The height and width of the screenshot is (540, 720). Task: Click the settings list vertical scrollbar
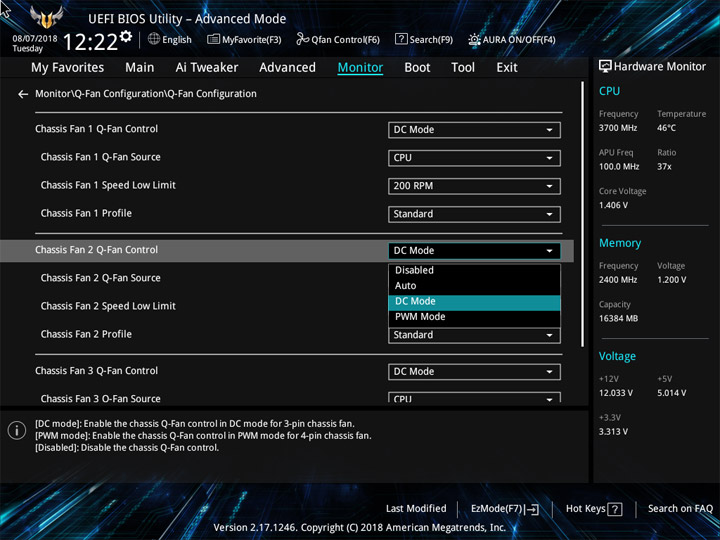click(582, 214)
